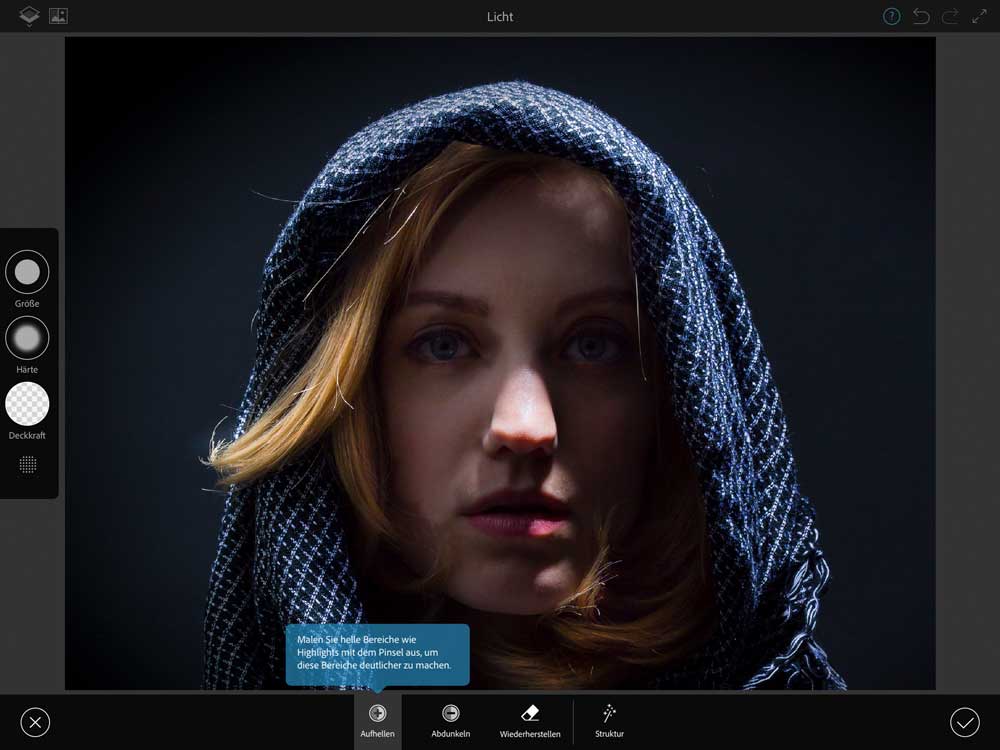Toggle the dotted mask overlay icon

pyautogui.click(x=28, y=464)
